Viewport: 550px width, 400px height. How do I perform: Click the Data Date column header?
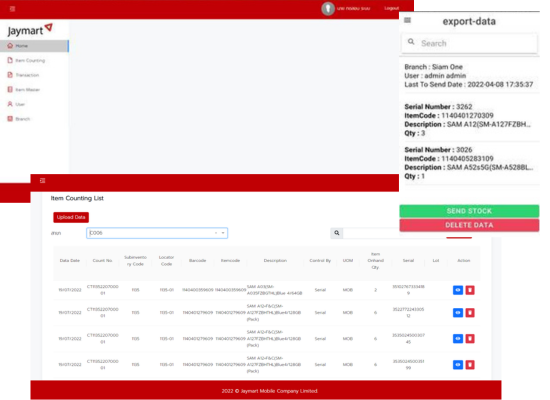pyautogui.click(x=70, y=261)
